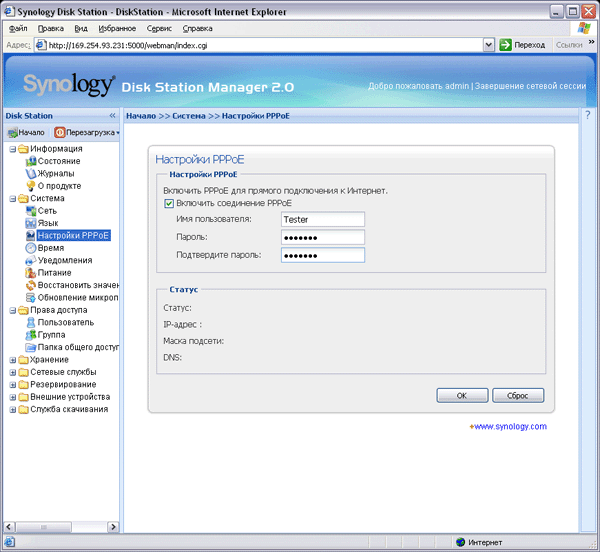Click the OK button

(x=462, y=396)
